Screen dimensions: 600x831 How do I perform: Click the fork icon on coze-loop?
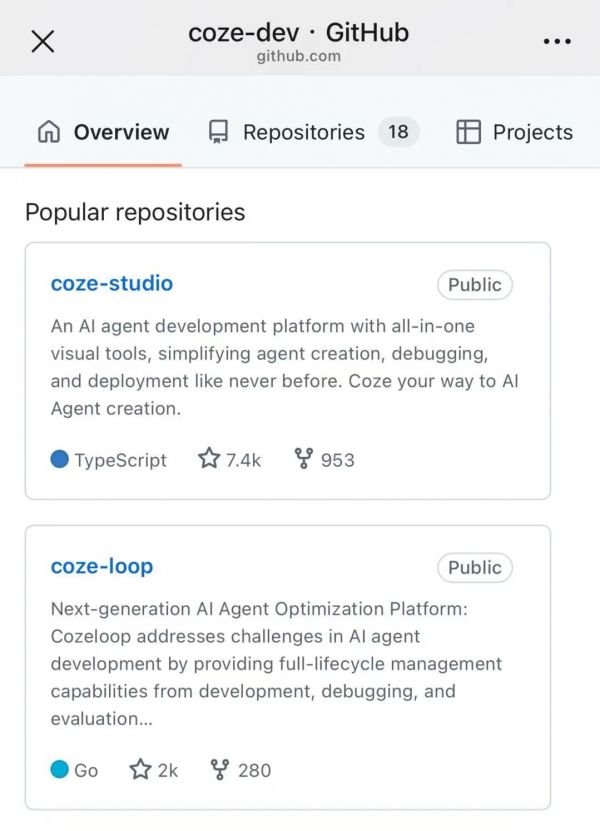coord(221,770)
